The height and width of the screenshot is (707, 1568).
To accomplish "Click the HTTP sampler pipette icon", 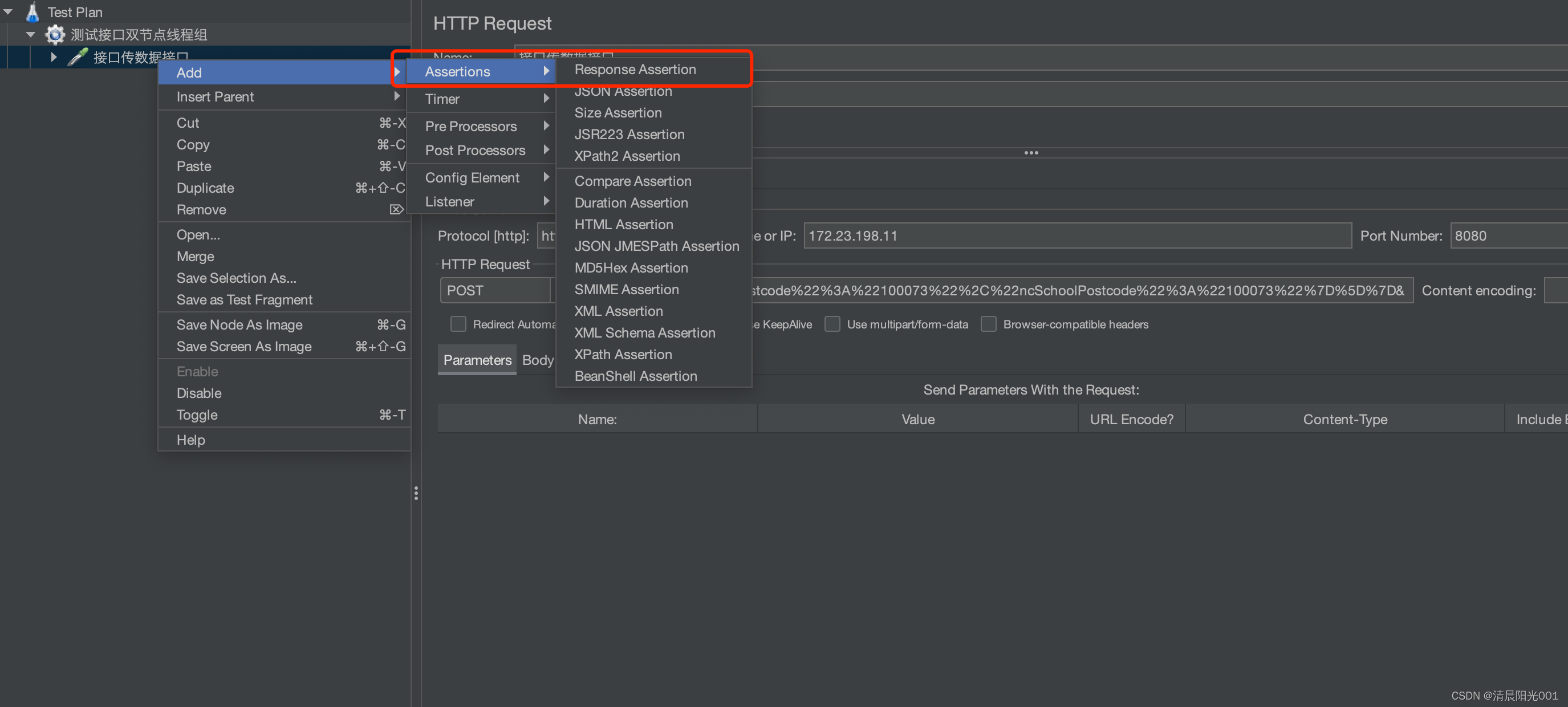I will 78,57.
